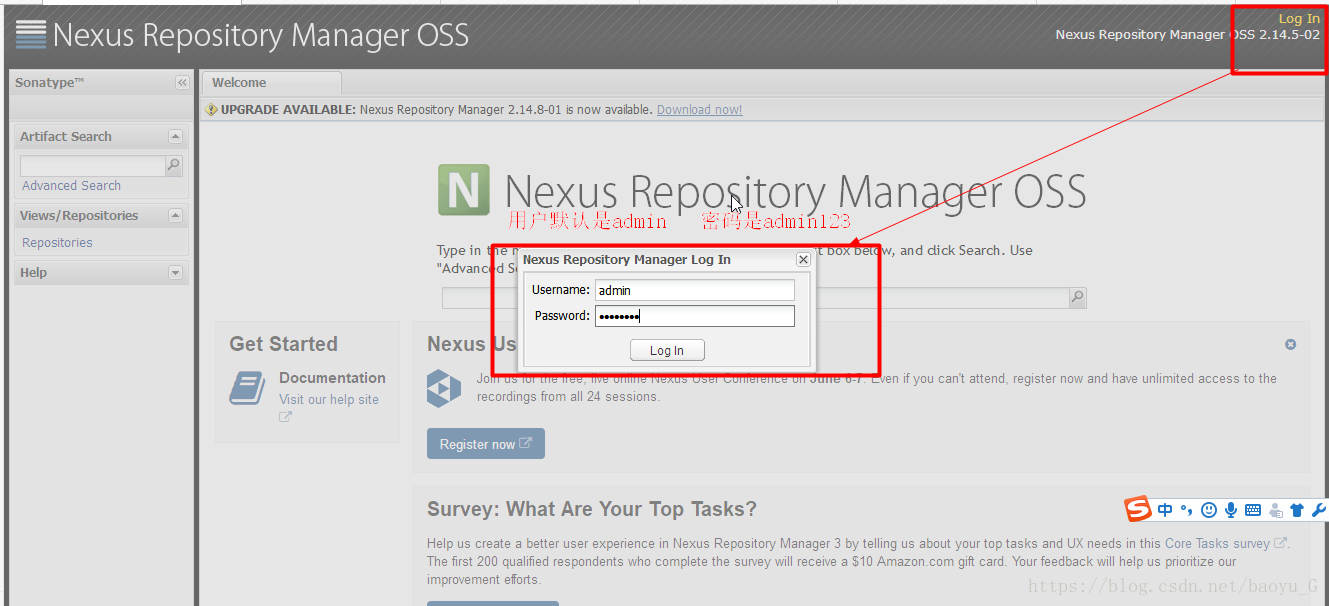Click the Sogou S input method icon
This screenshot has height=606, width=1329.
coord(1138,509)
